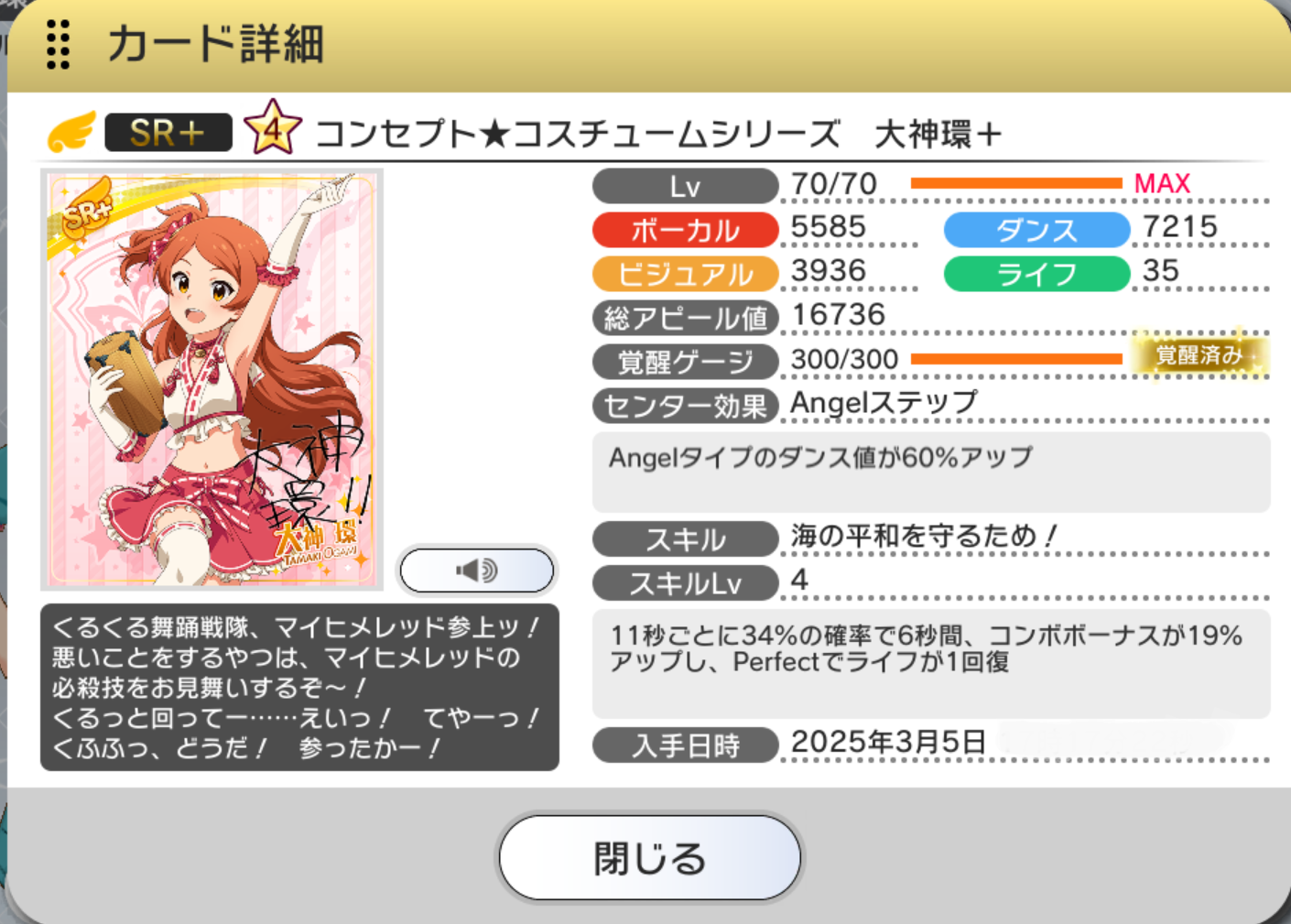Click the センター効果 label
The image size is (1291, 924).
(x=686, y=406)
